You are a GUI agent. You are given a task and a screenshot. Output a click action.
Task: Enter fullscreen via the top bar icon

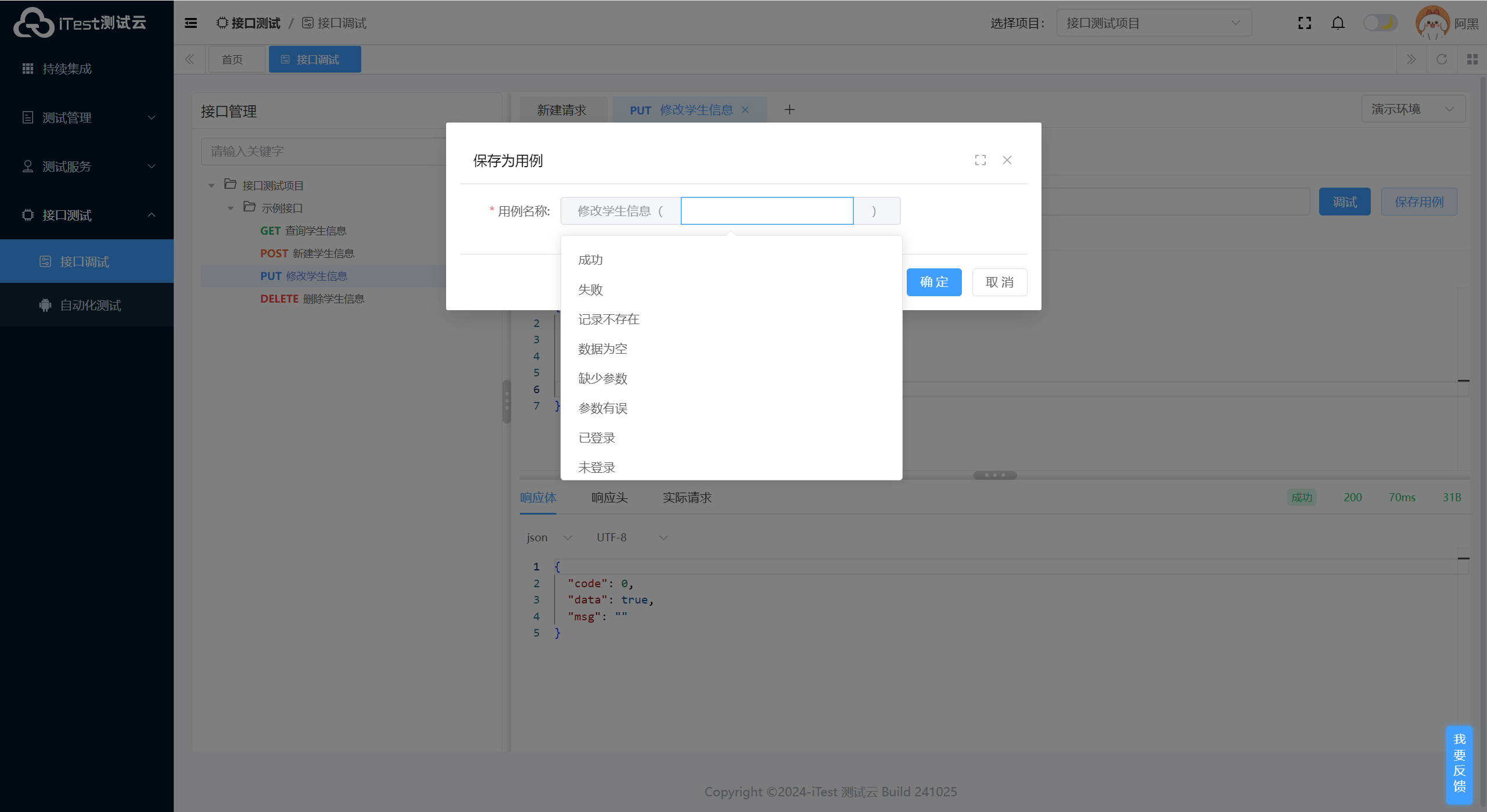click(1305, 23)
